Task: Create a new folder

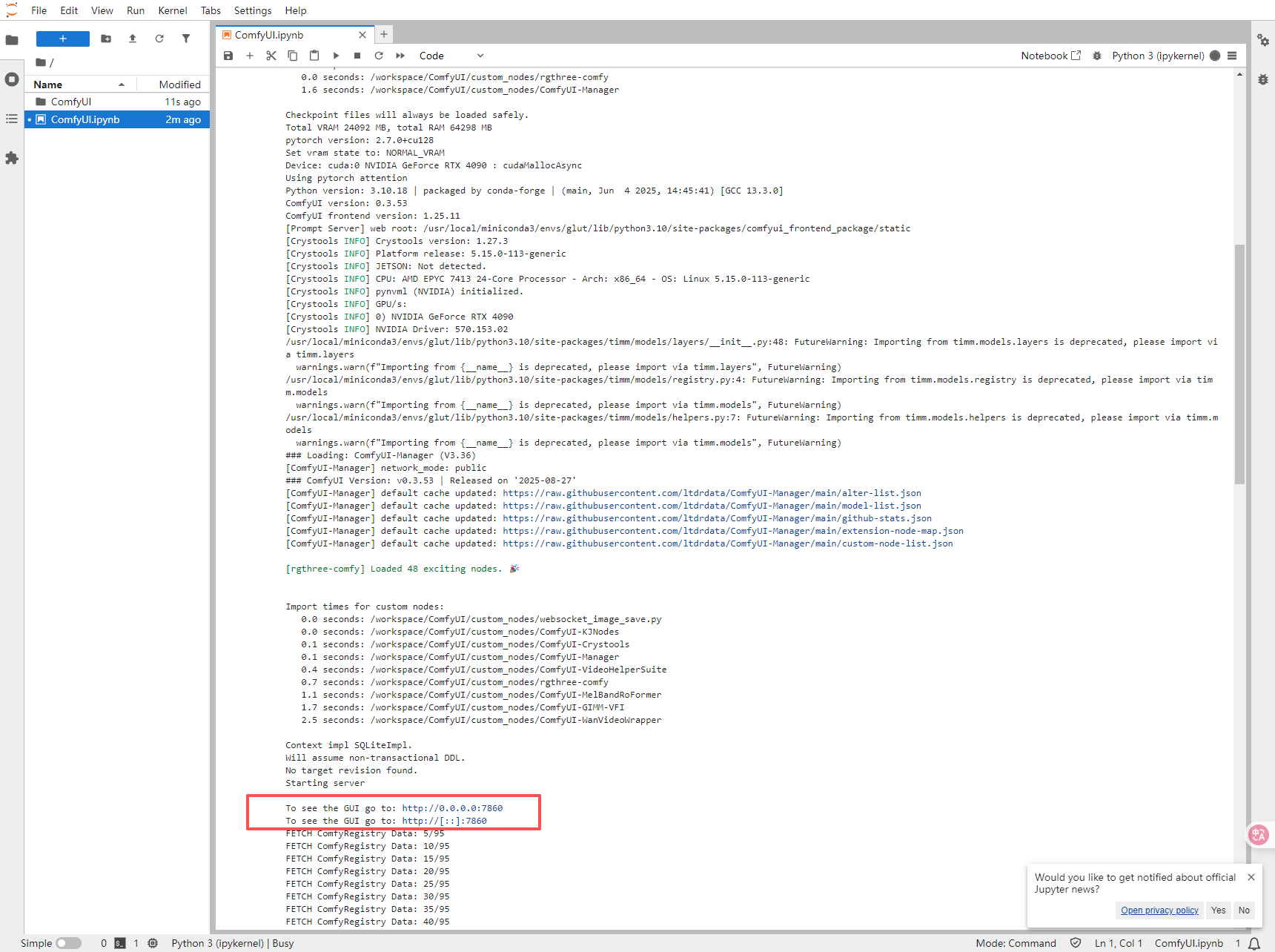Action: coord(106,39)
